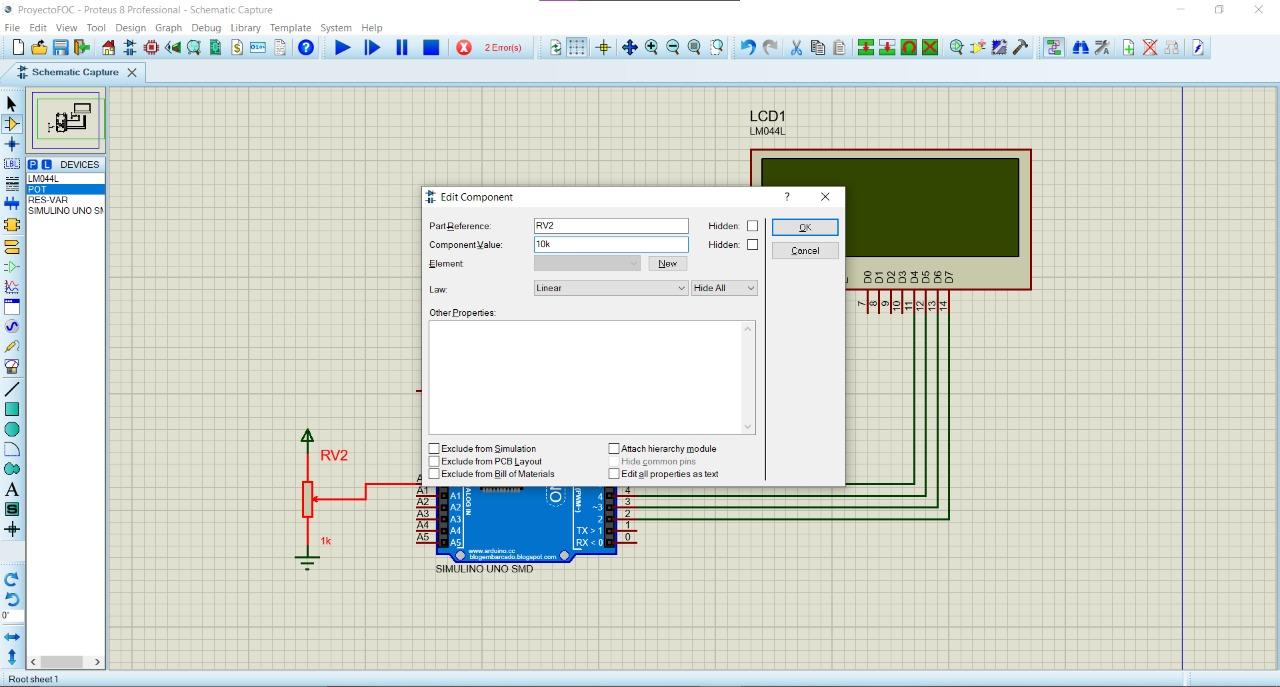Click the Component Value field
Viewport: 1280px width, 687px height.
611,245
